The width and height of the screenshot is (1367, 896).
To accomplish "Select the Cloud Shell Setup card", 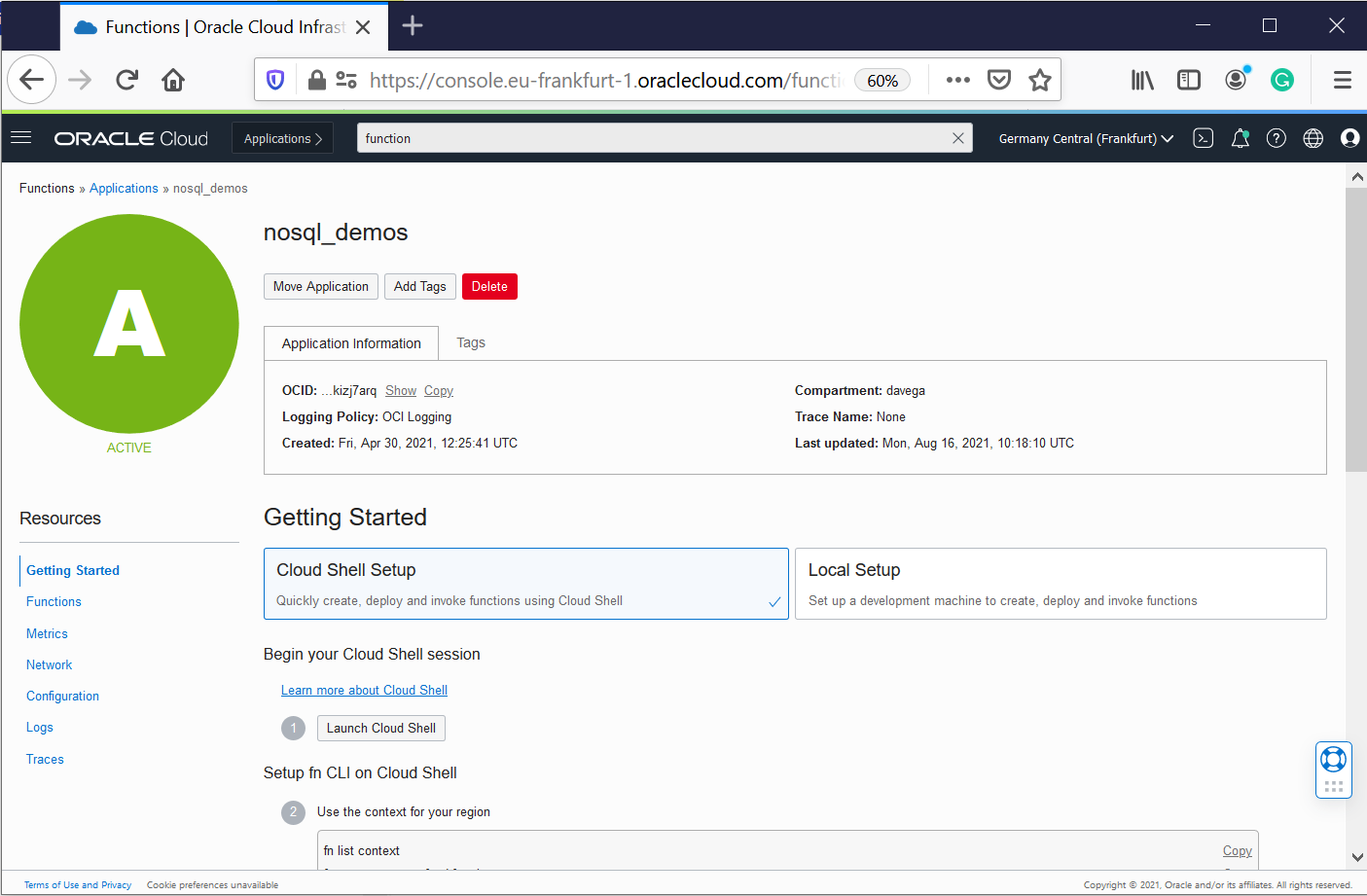I will pos(526,584).
